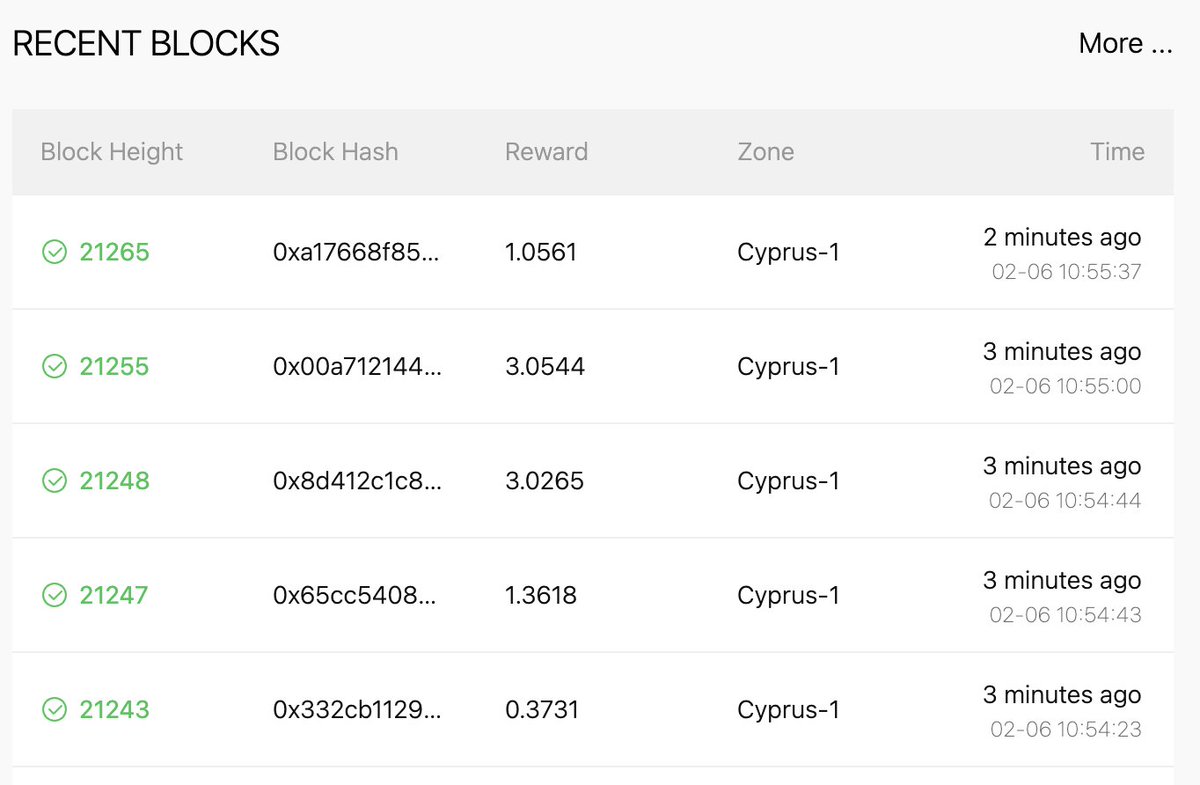The height and width of the screenshot is (785, 1200).
Task: Click Cyprus-1 zone in block 21248 row
Action: click(788, 481)
